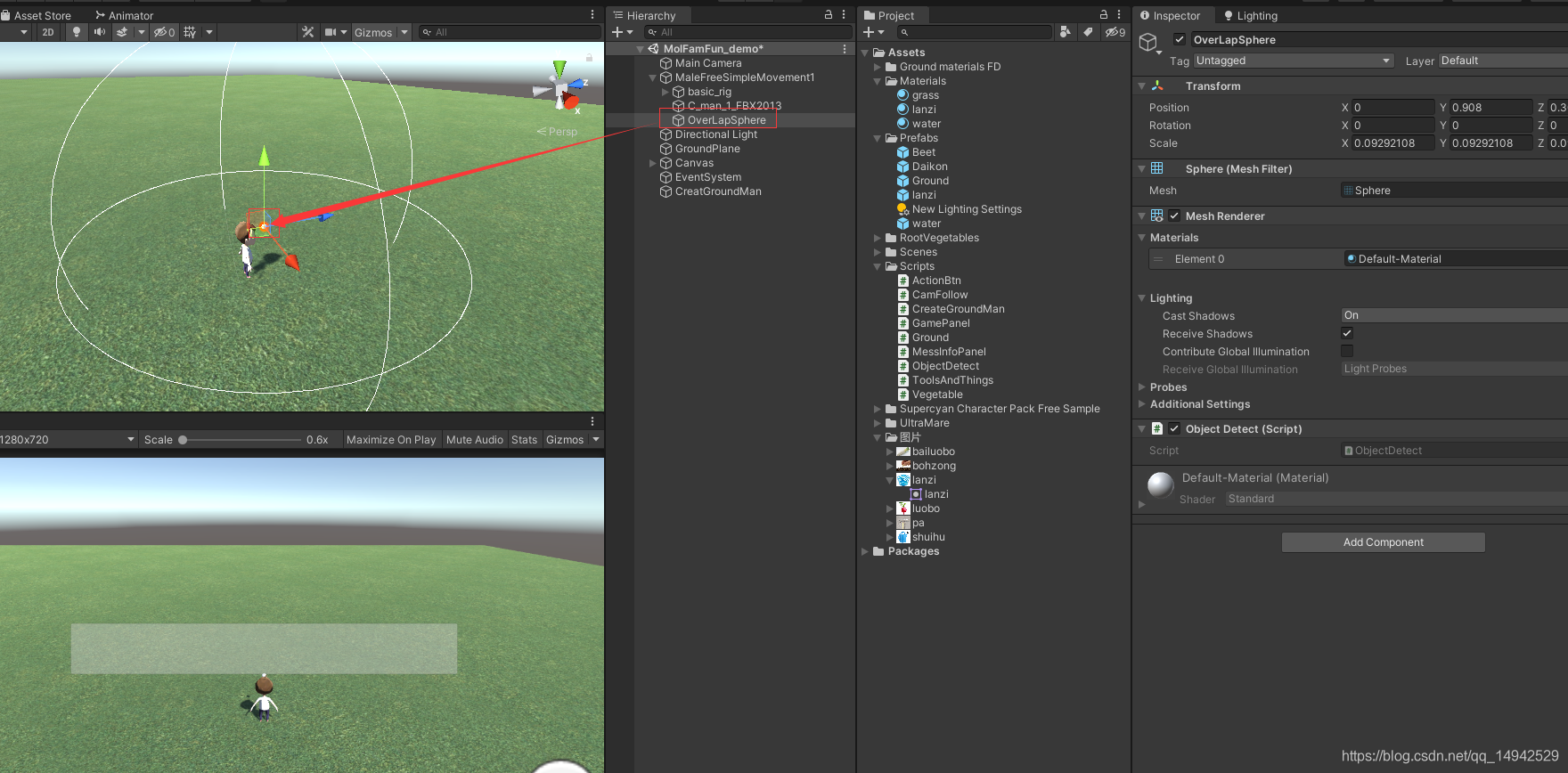The image size is (1568, 773).
Task: Open the 1280x720 resolution dropdown
Action: point(69,440)
